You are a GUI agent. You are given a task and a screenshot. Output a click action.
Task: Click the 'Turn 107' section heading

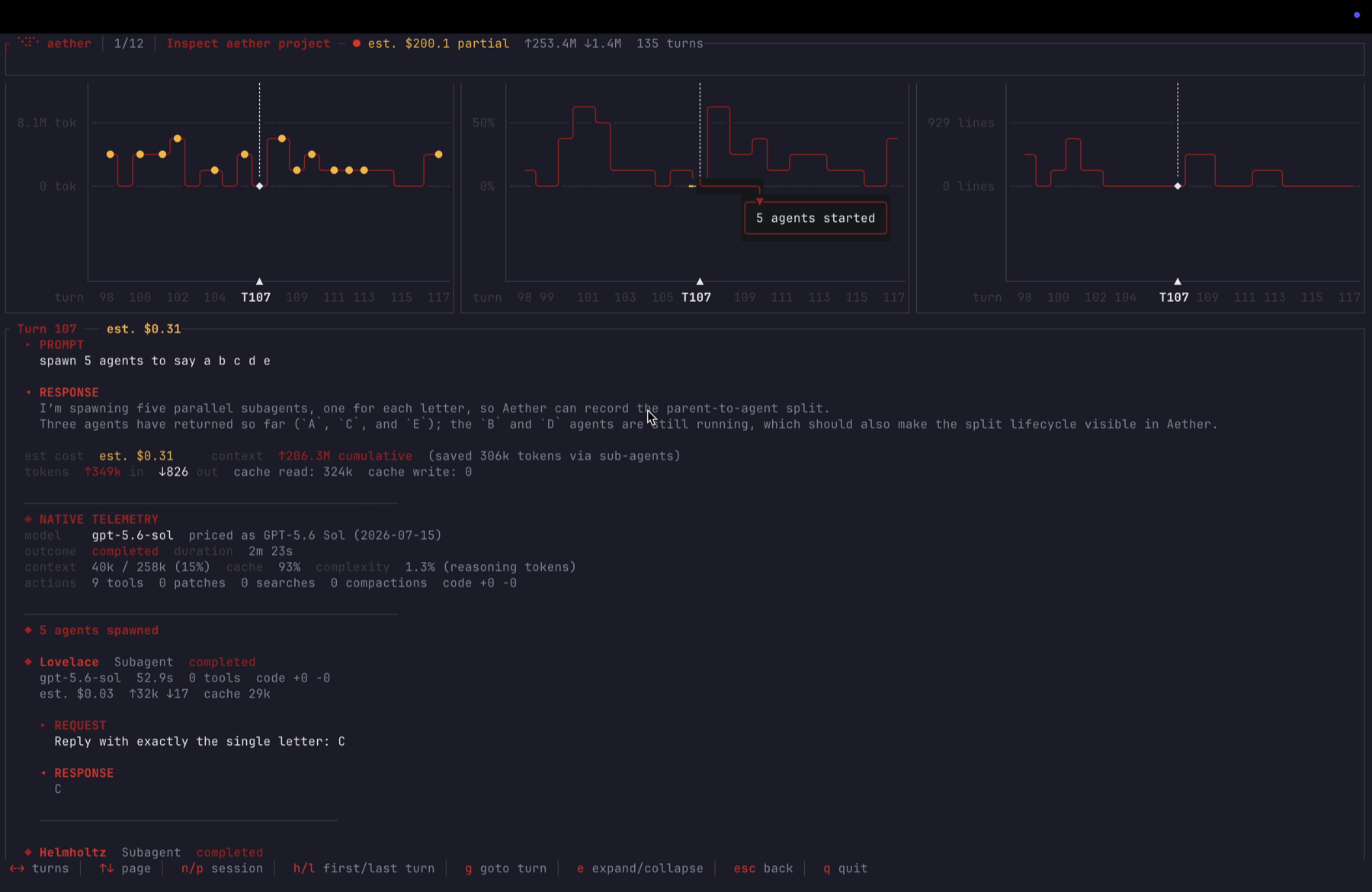pos(46,329)
